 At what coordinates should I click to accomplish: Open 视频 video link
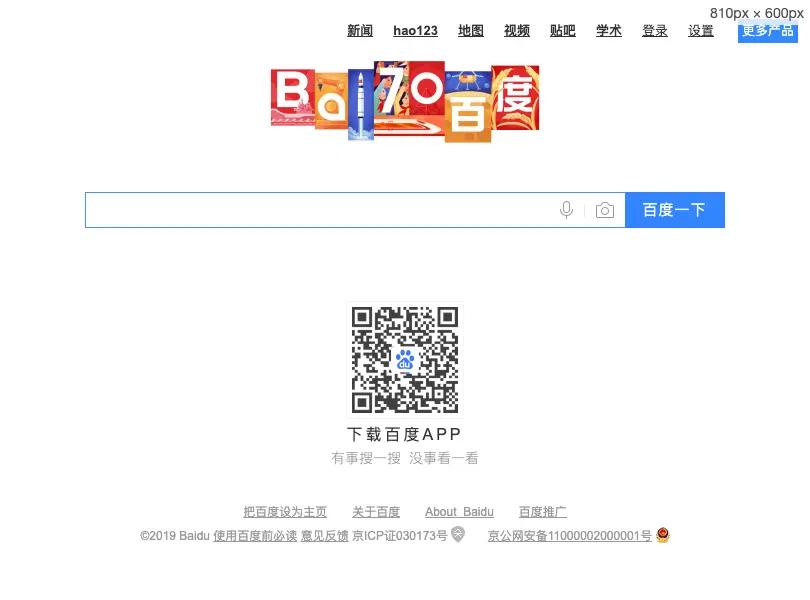pyautogui.click(x=517, y=31)
